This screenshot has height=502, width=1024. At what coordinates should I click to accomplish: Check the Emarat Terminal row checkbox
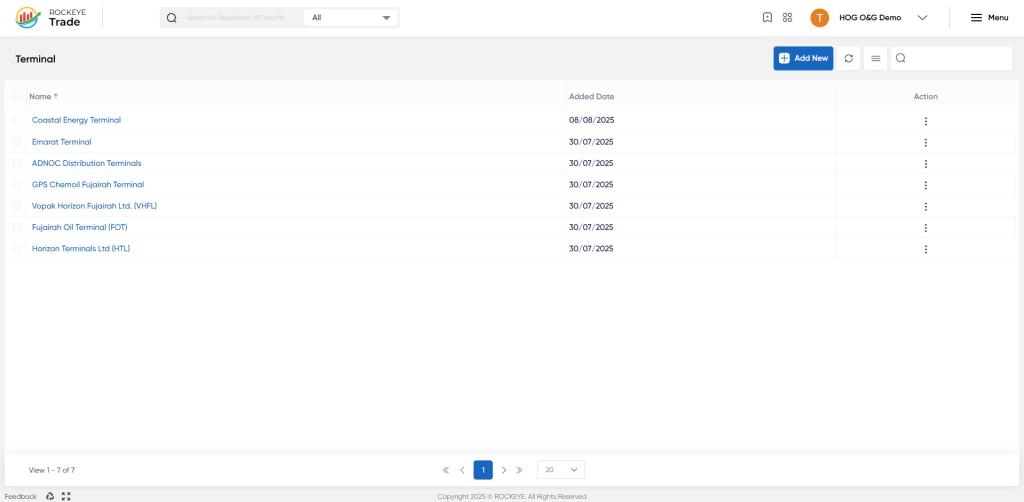[x=16, y=142]
